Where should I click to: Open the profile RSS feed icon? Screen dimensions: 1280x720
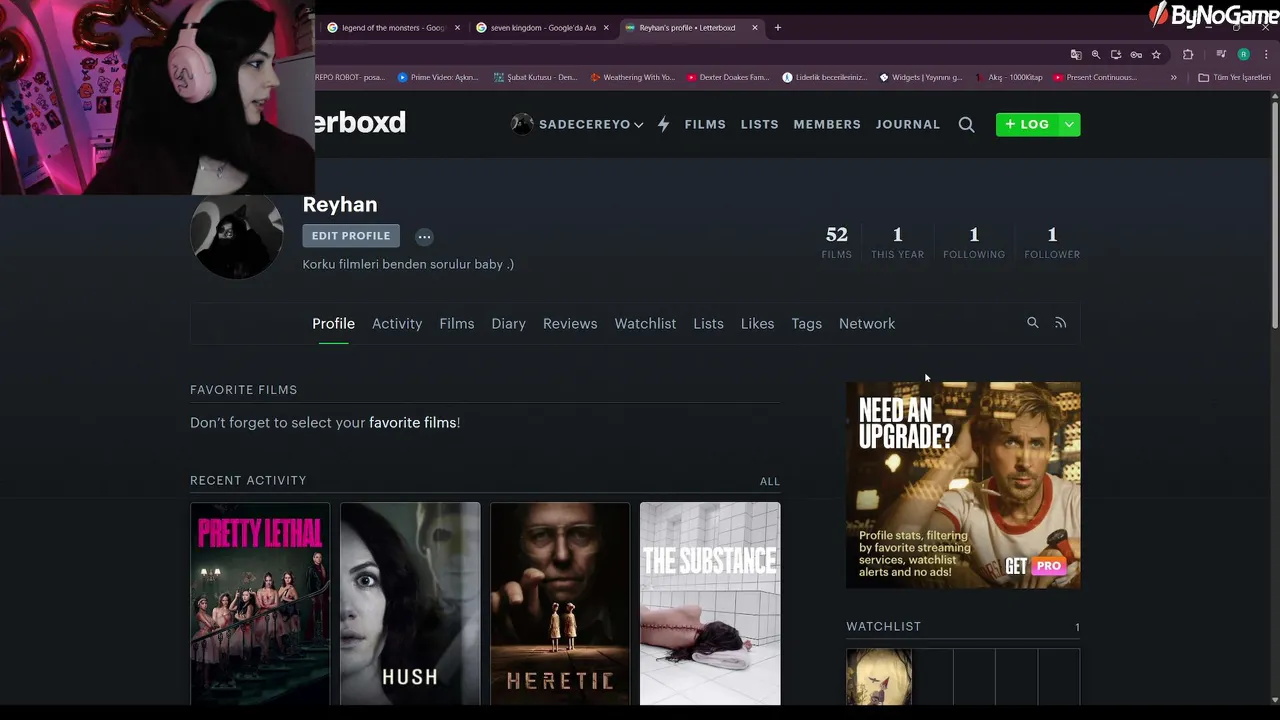pos(1060,323)
